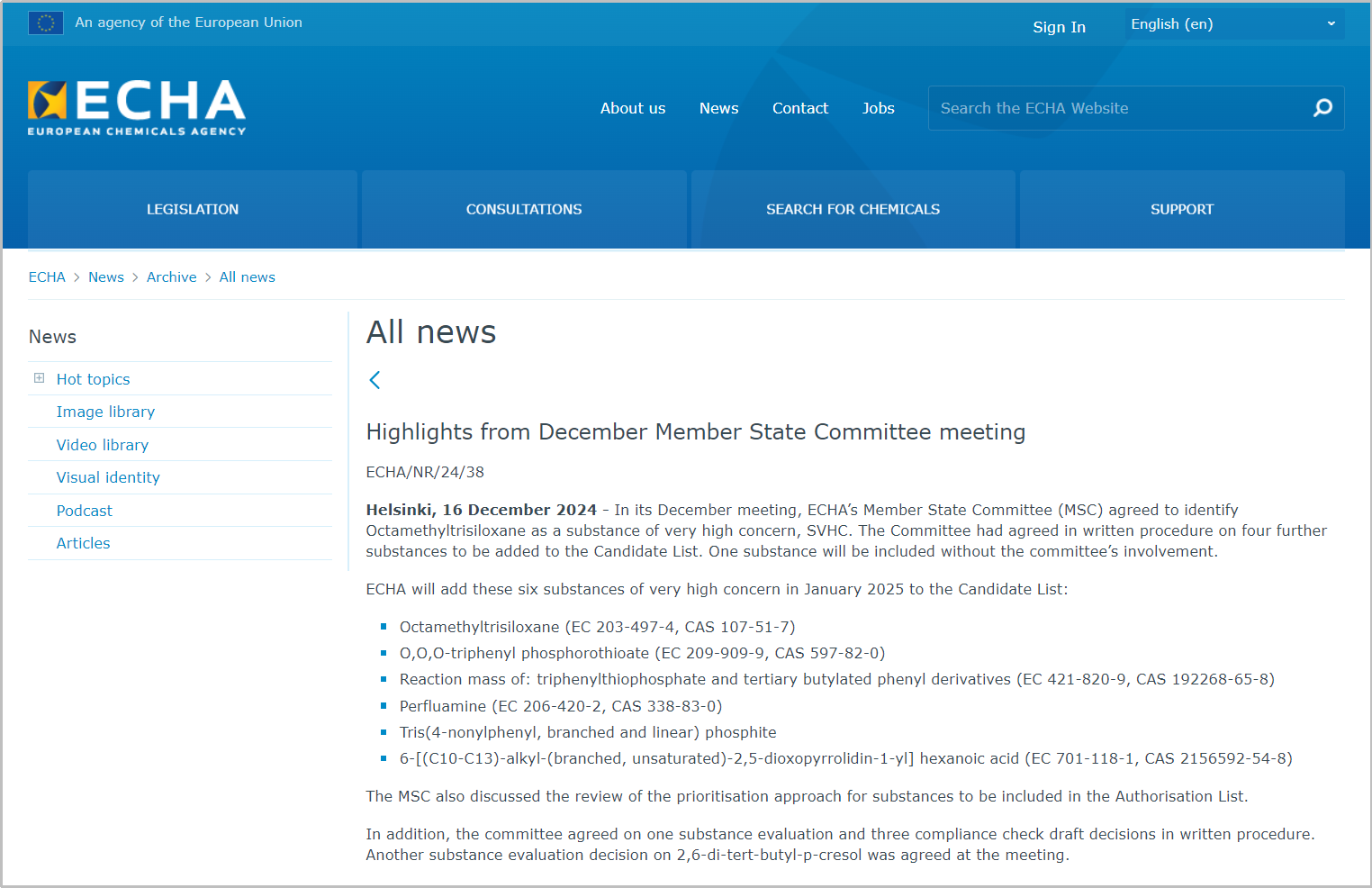Click the 'Reaction mass of: triphenylthiophosphate' list item

(837, 679)
